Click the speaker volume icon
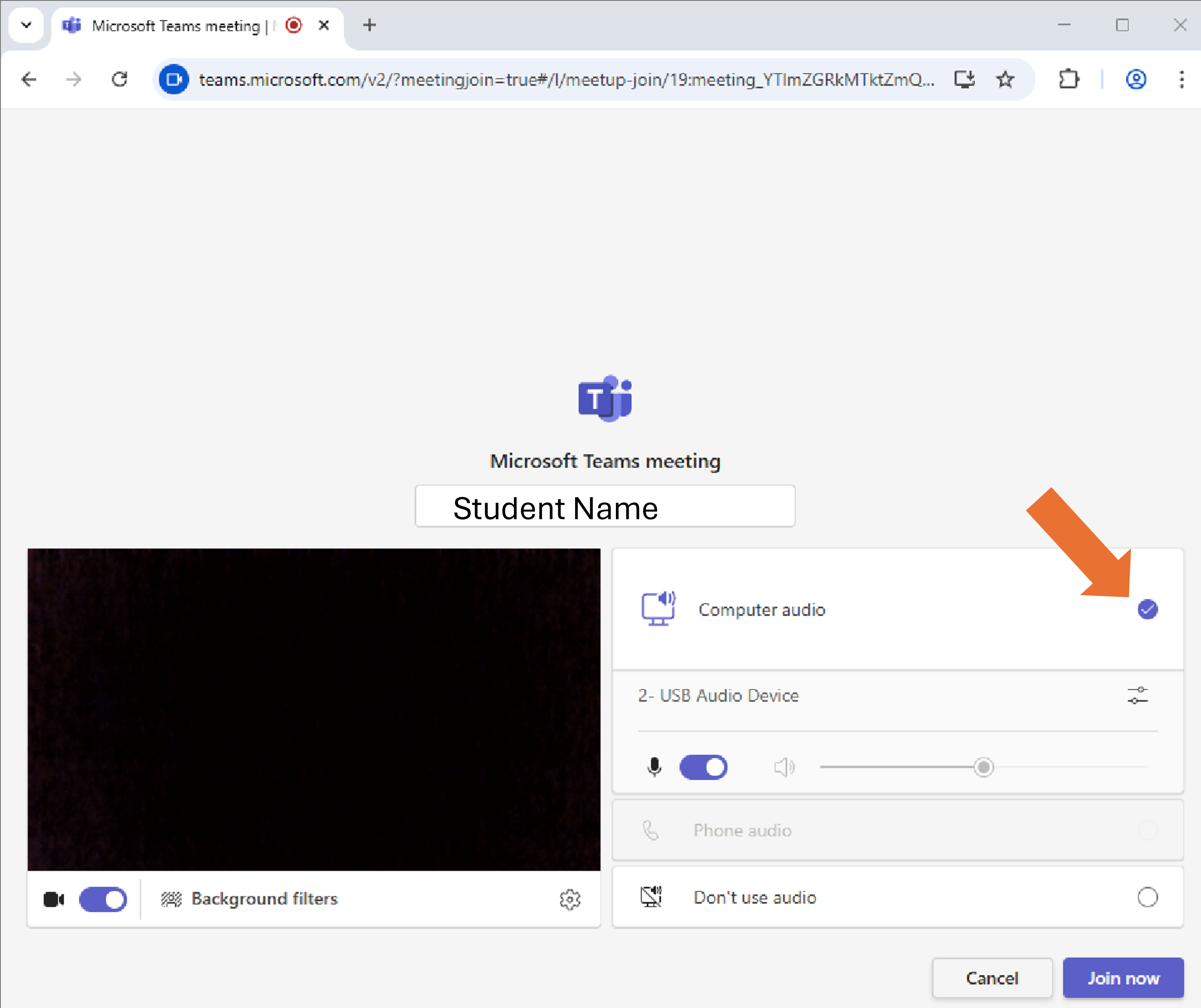 [x=784, y=767]
